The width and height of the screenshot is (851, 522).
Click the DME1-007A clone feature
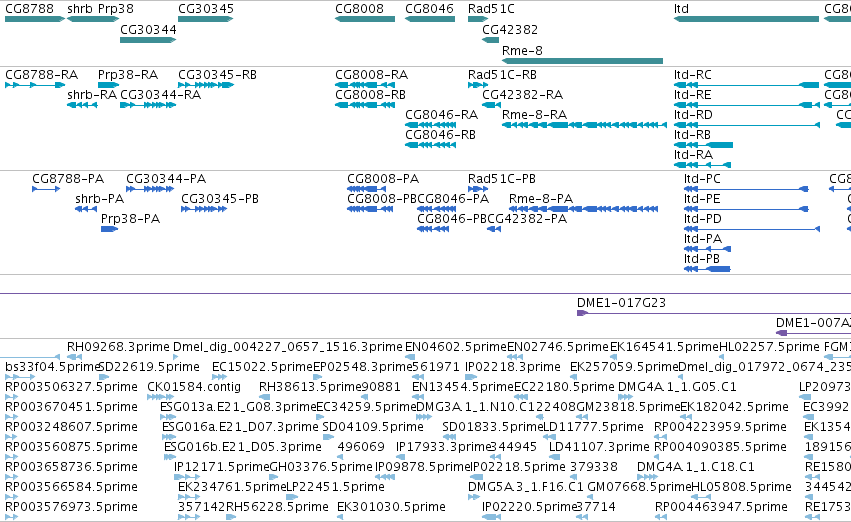pyautogui.click(x=814, y=333)
